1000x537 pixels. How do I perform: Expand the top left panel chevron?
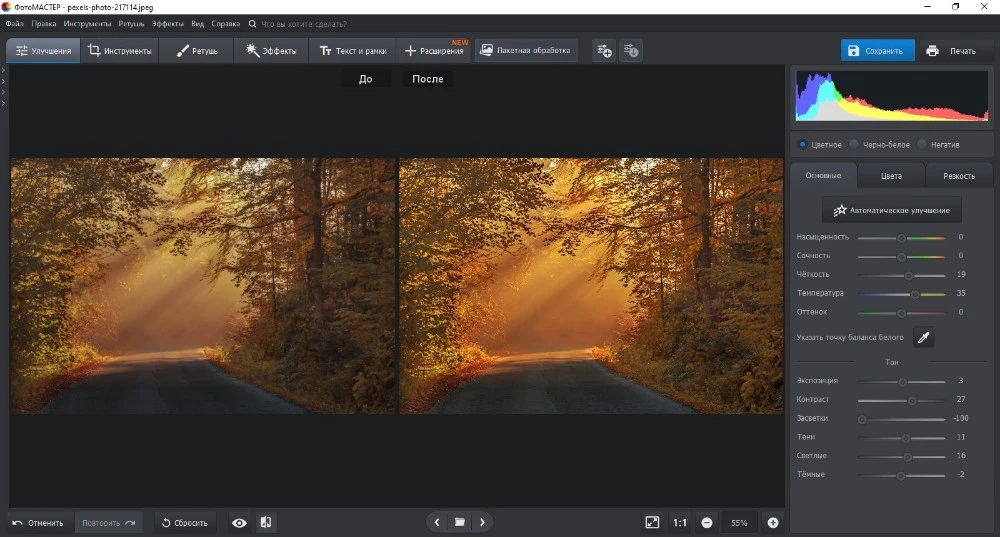pyautogui.click(x=4, y=71)
